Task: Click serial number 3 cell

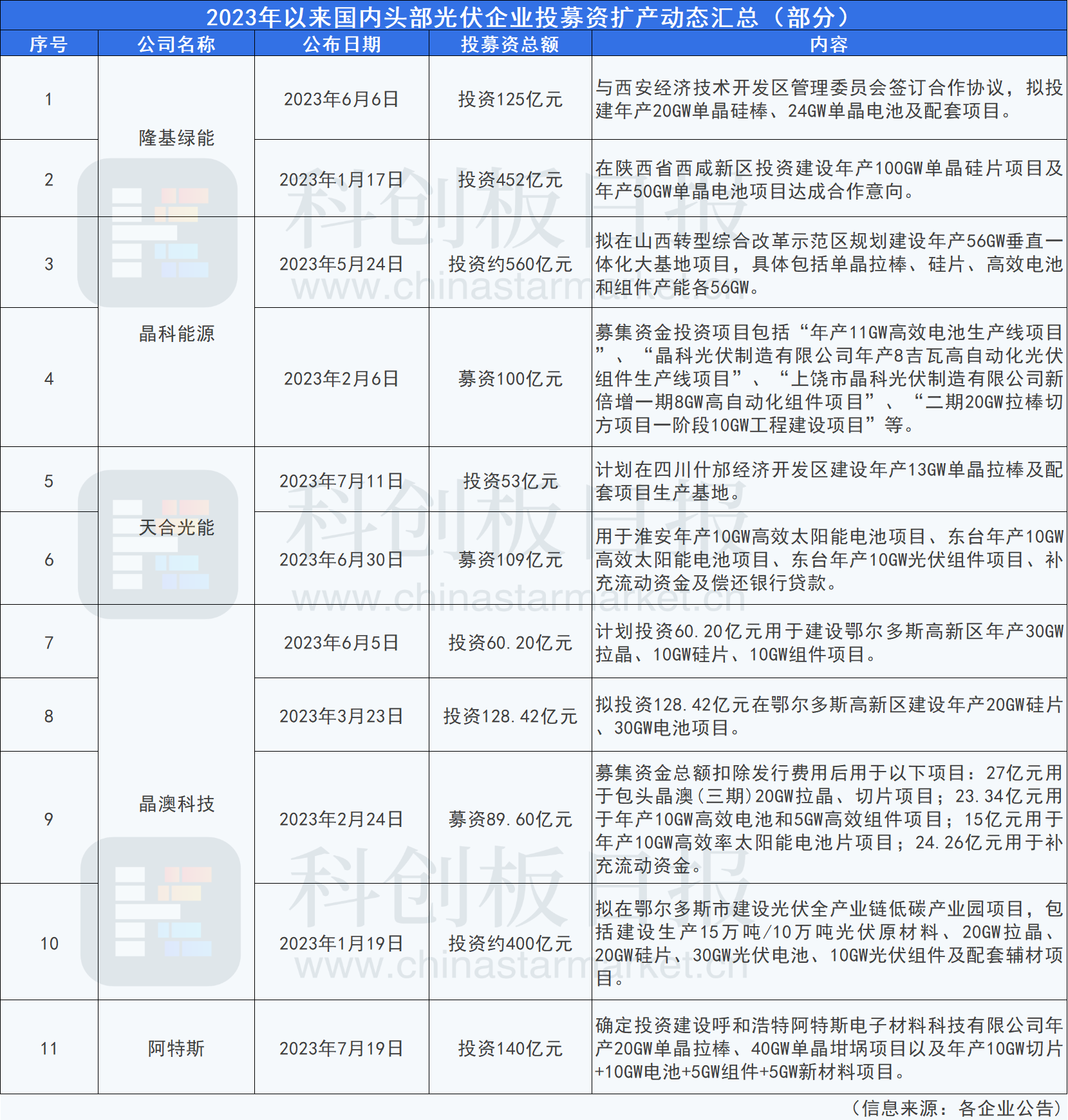Action: 49,263
